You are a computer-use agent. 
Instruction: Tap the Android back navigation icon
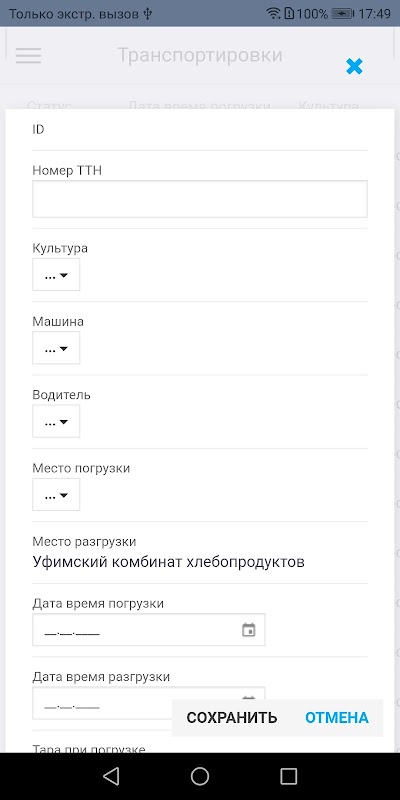pyautogui.click(x=111, y=776)
